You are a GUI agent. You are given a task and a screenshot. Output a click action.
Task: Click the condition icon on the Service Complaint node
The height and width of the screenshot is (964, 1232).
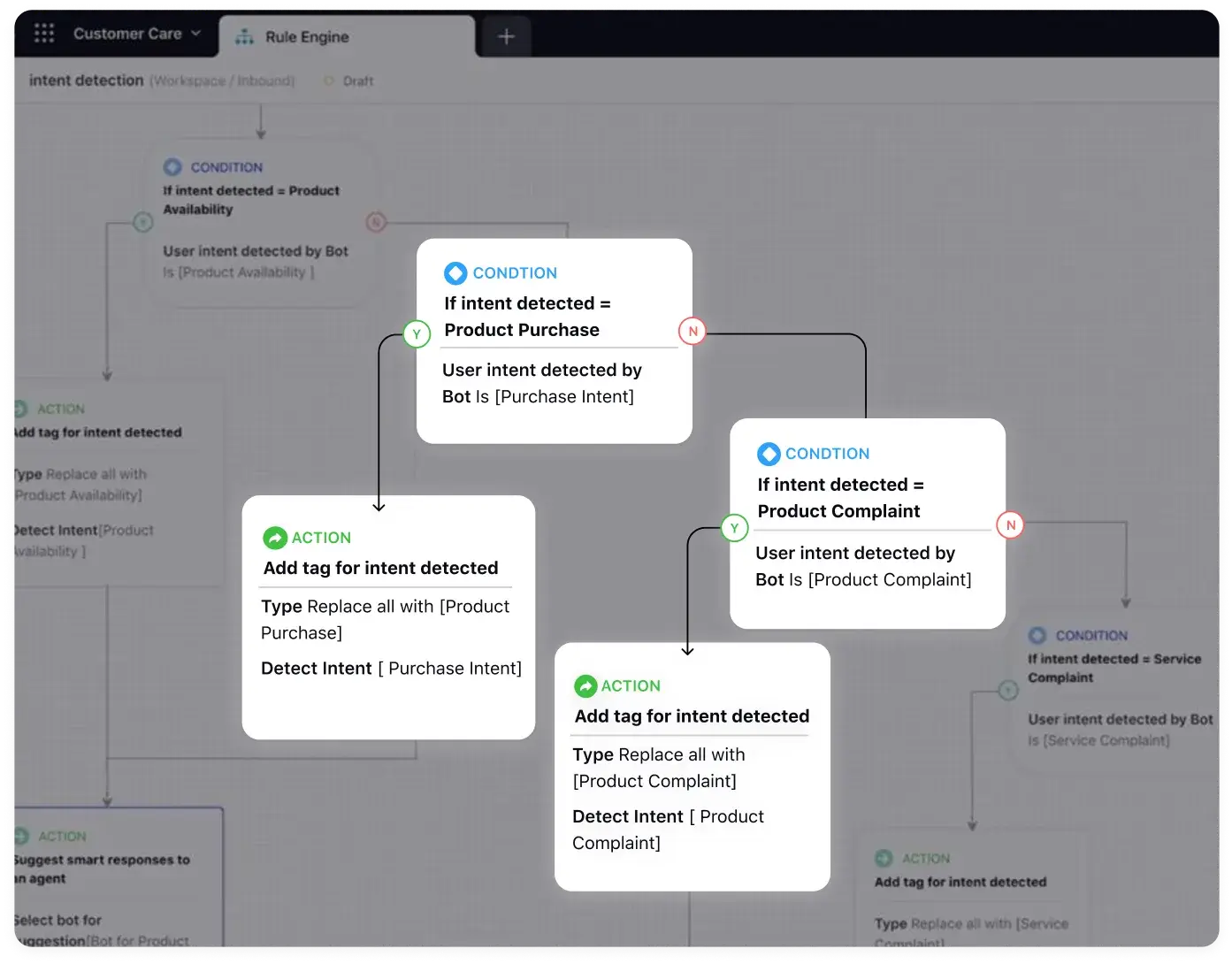coord(1037,635)
